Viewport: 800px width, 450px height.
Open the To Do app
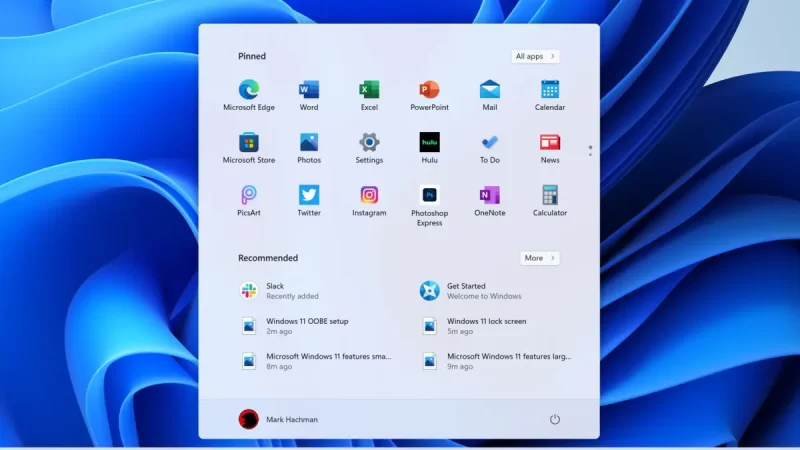pyautogui.click(x=490, y=142)
